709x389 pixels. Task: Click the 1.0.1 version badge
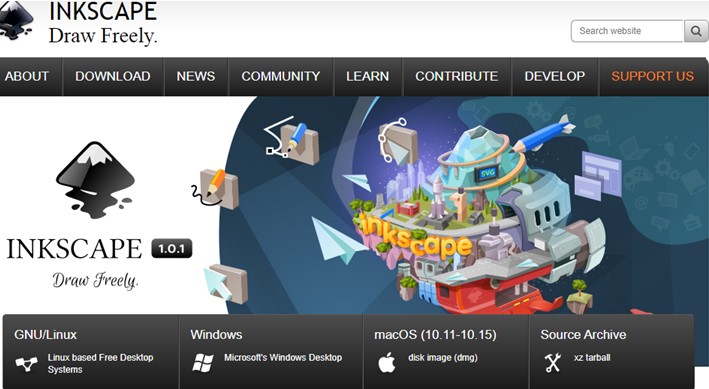pos(172,248)
